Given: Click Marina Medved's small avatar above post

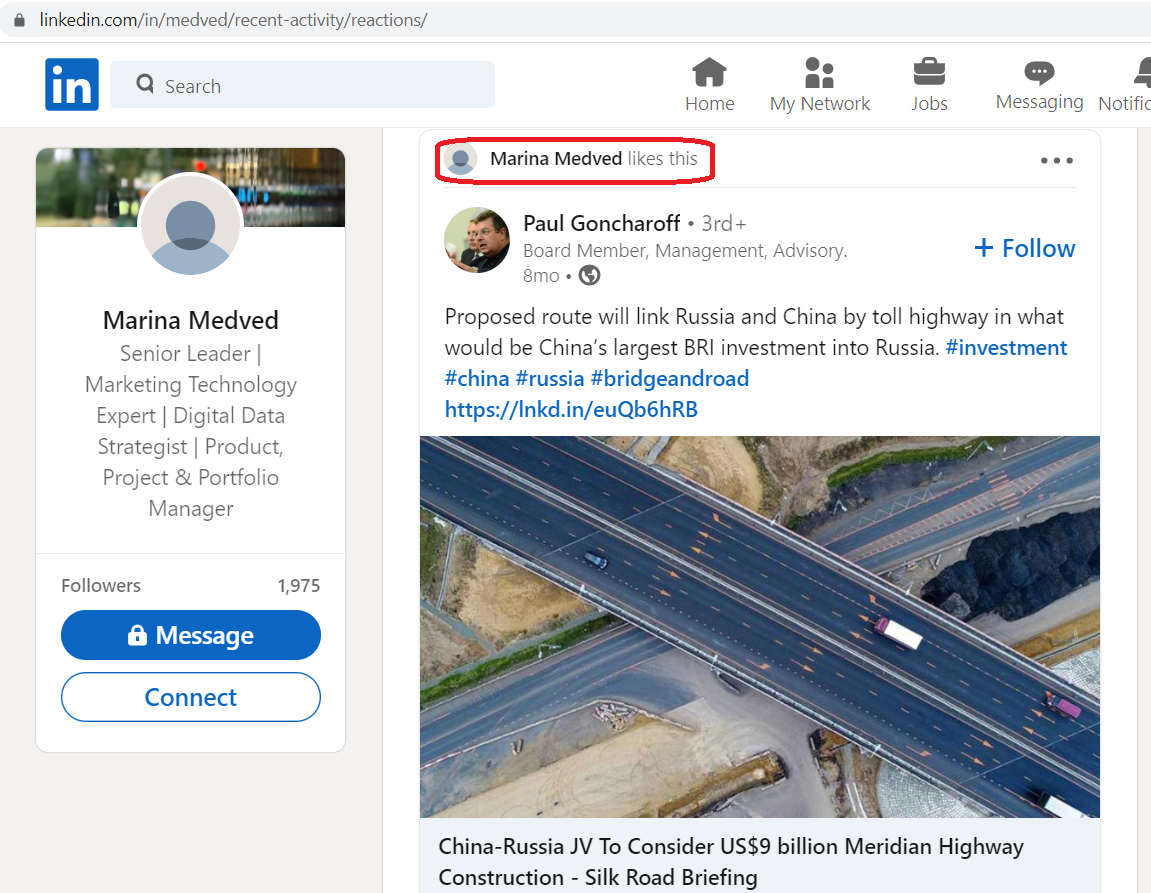Looking at the screenshot, I should (461, 158).
